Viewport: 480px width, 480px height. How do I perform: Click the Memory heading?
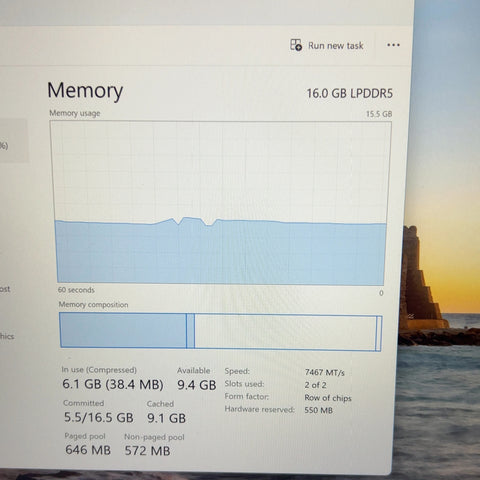click(85, 91)
